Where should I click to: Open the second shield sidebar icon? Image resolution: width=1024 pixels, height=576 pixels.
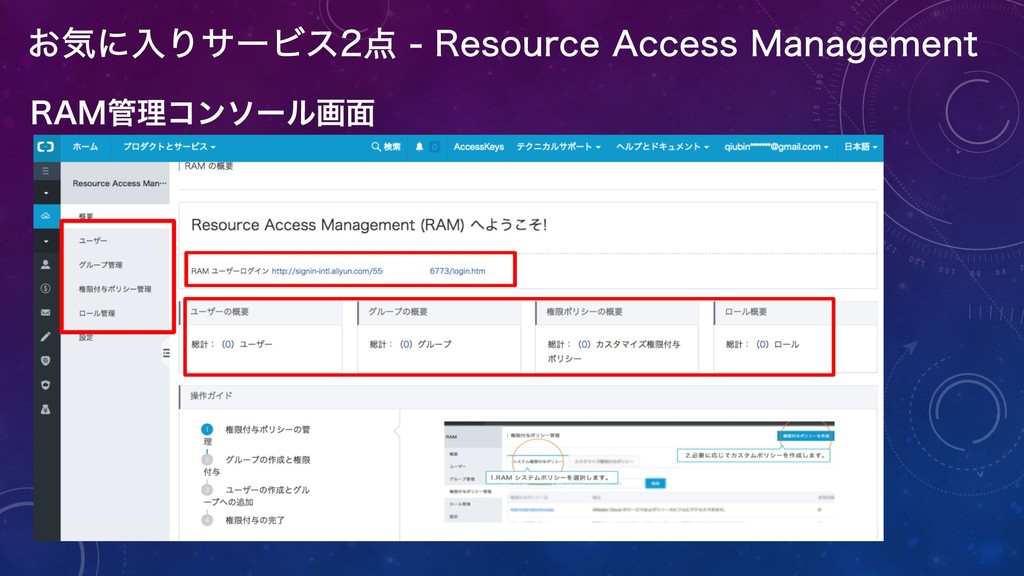pyautogui.click(x=46, y=385)
